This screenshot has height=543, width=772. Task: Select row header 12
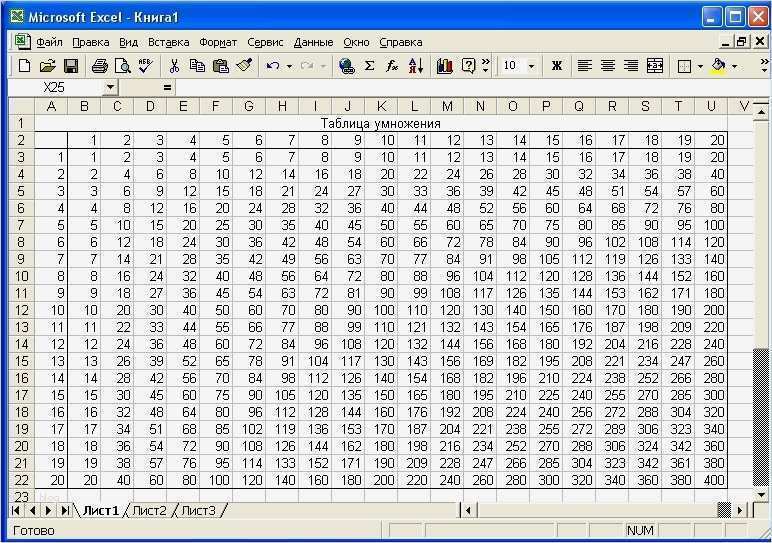point(21,310)
